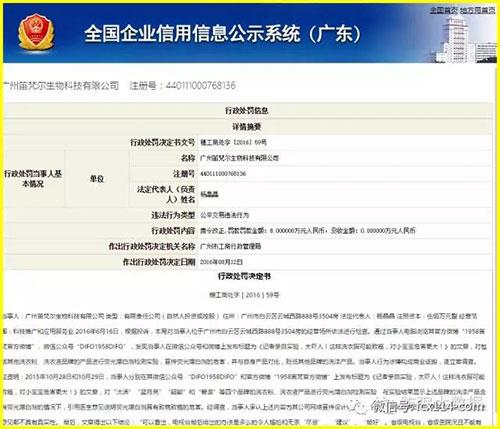Select the authority name 广州市工商行政管理局
This screenshot has width=500, height=429.
(231, 246)
